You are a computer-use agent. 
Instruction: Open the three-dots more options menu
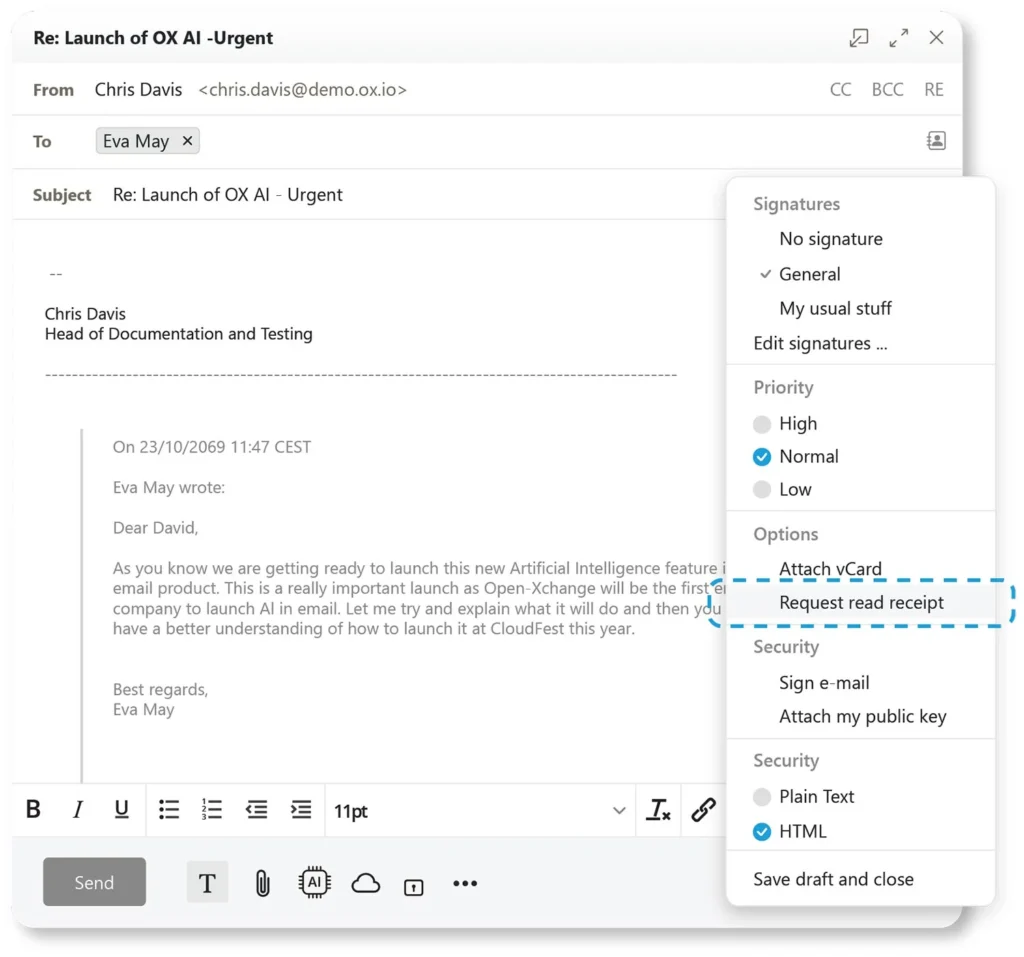(465, 883)
